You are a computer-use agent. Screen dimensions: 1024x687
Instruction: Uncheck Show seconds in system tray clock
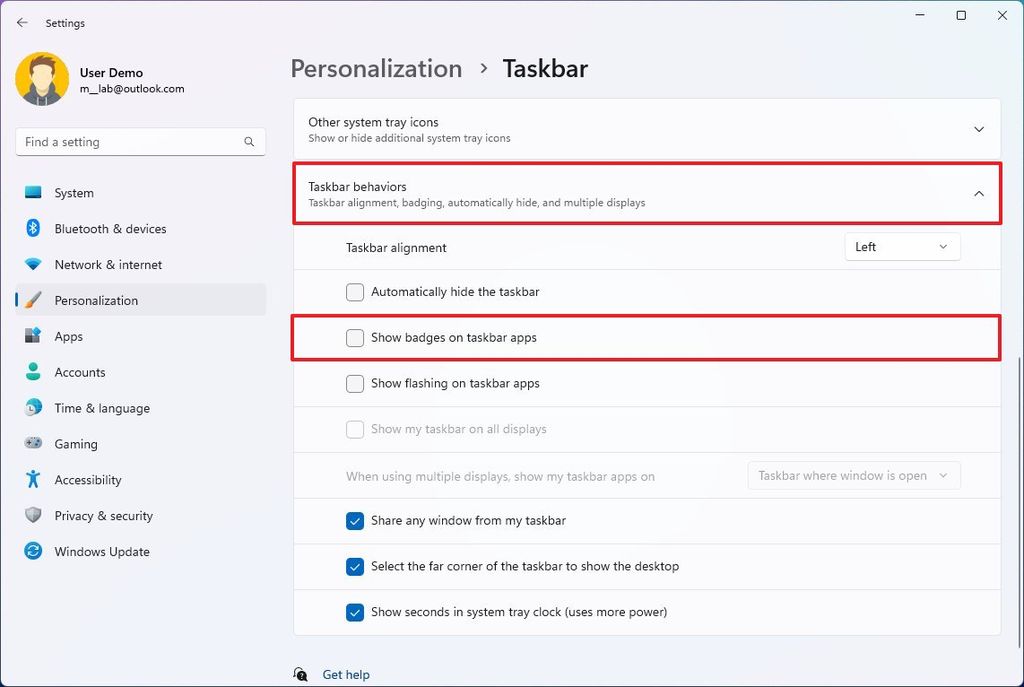354,612
